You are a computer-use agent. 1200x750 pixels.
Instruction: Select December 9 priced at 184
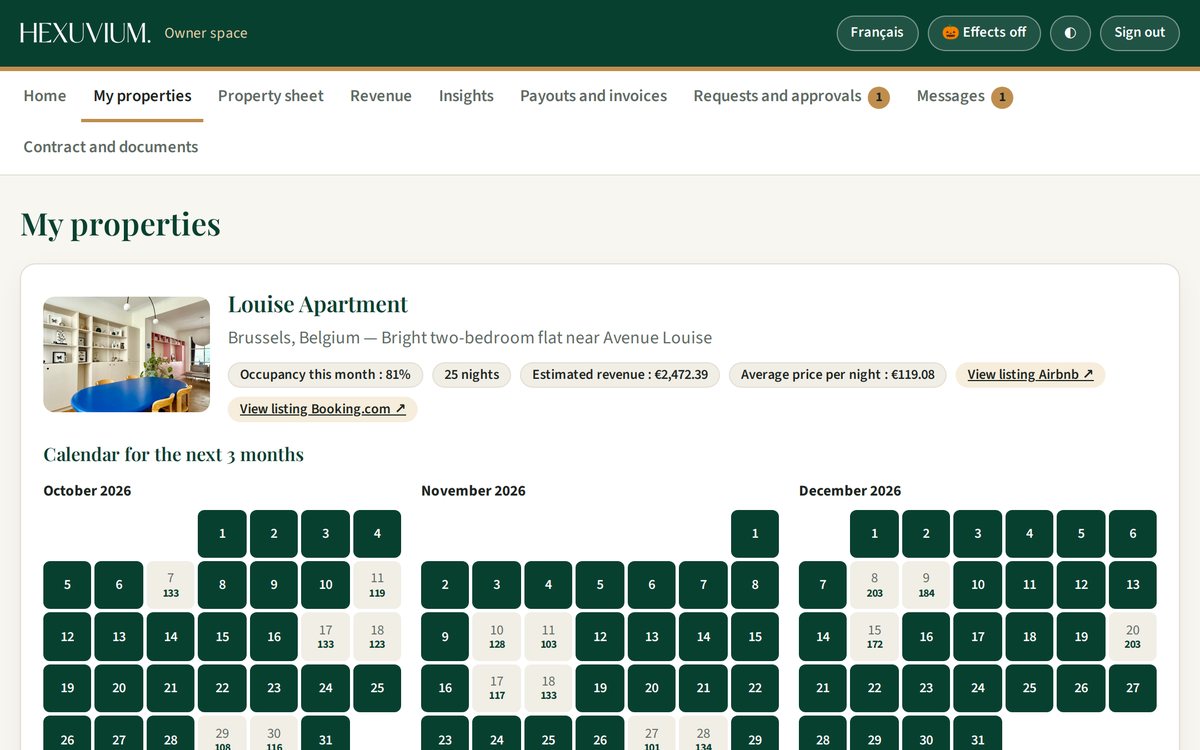[x=926, y=585]
